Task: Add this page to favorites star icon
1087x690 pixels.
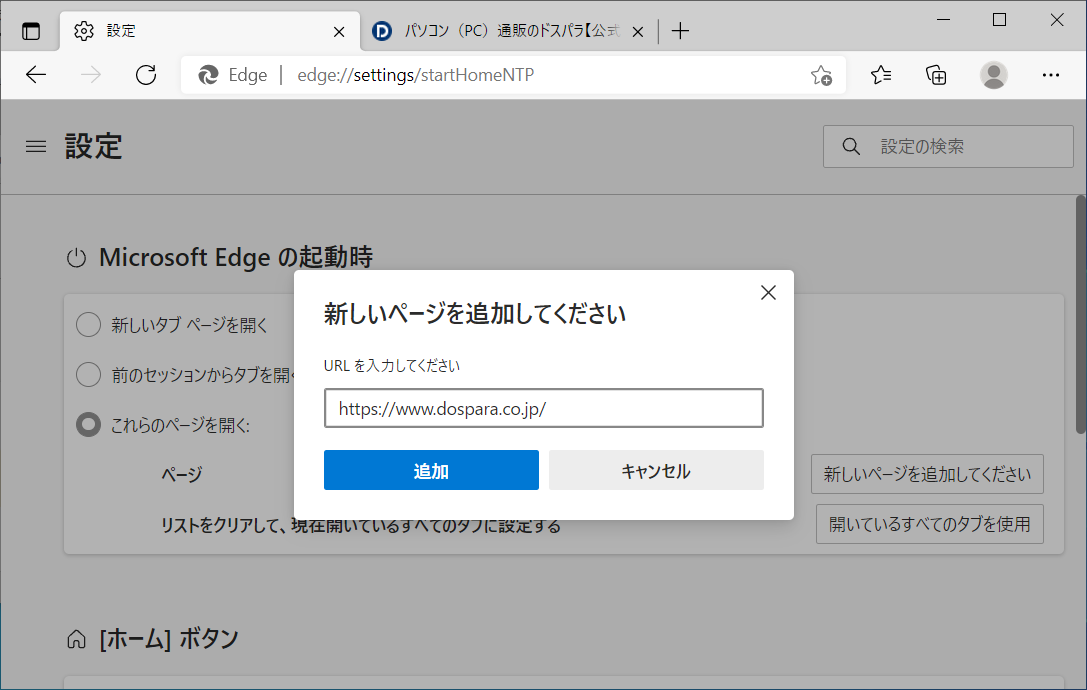Action: [x=821, y=75]
